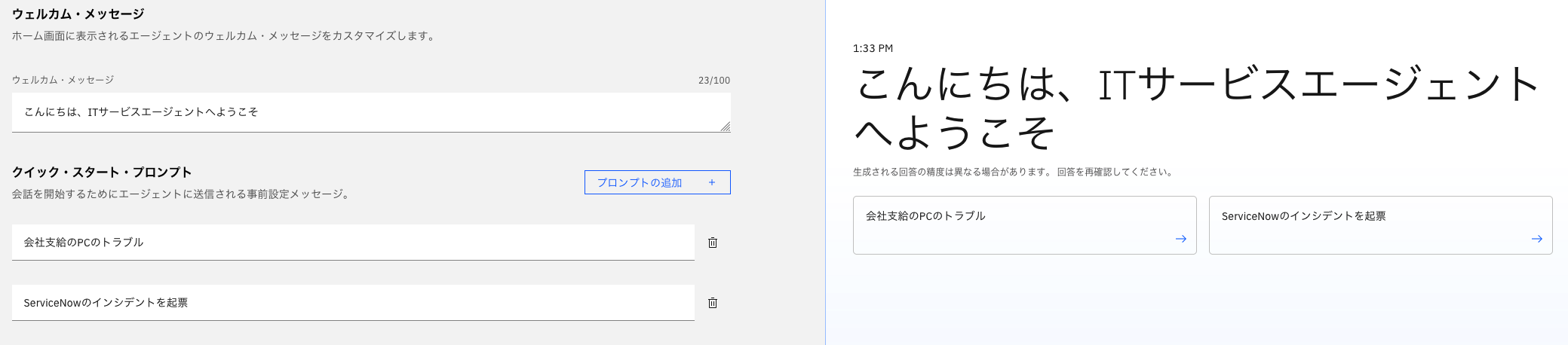1568x345 pixels.
Task: Select the 会社支給のPCのトラブル preview card
Action: (1023, 225)
